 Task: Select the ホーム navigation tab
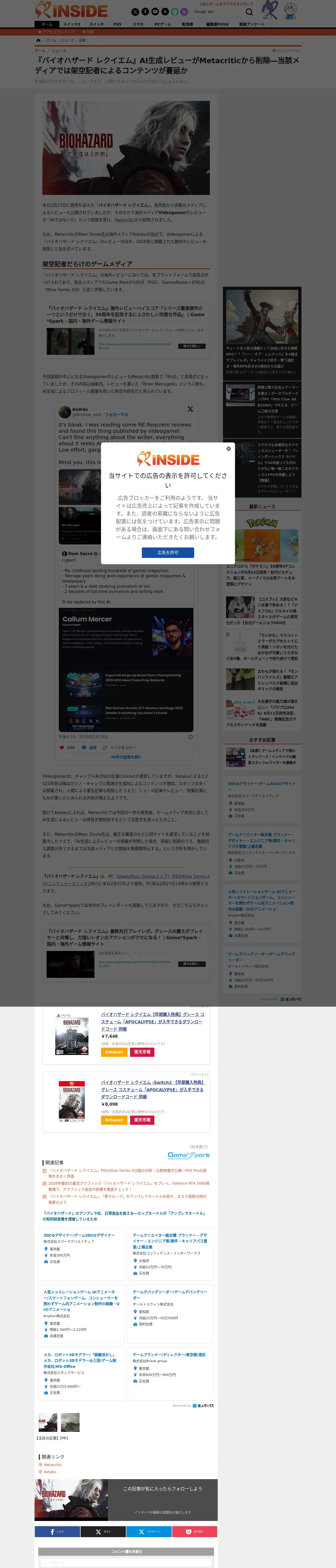[x=47, y=24]
